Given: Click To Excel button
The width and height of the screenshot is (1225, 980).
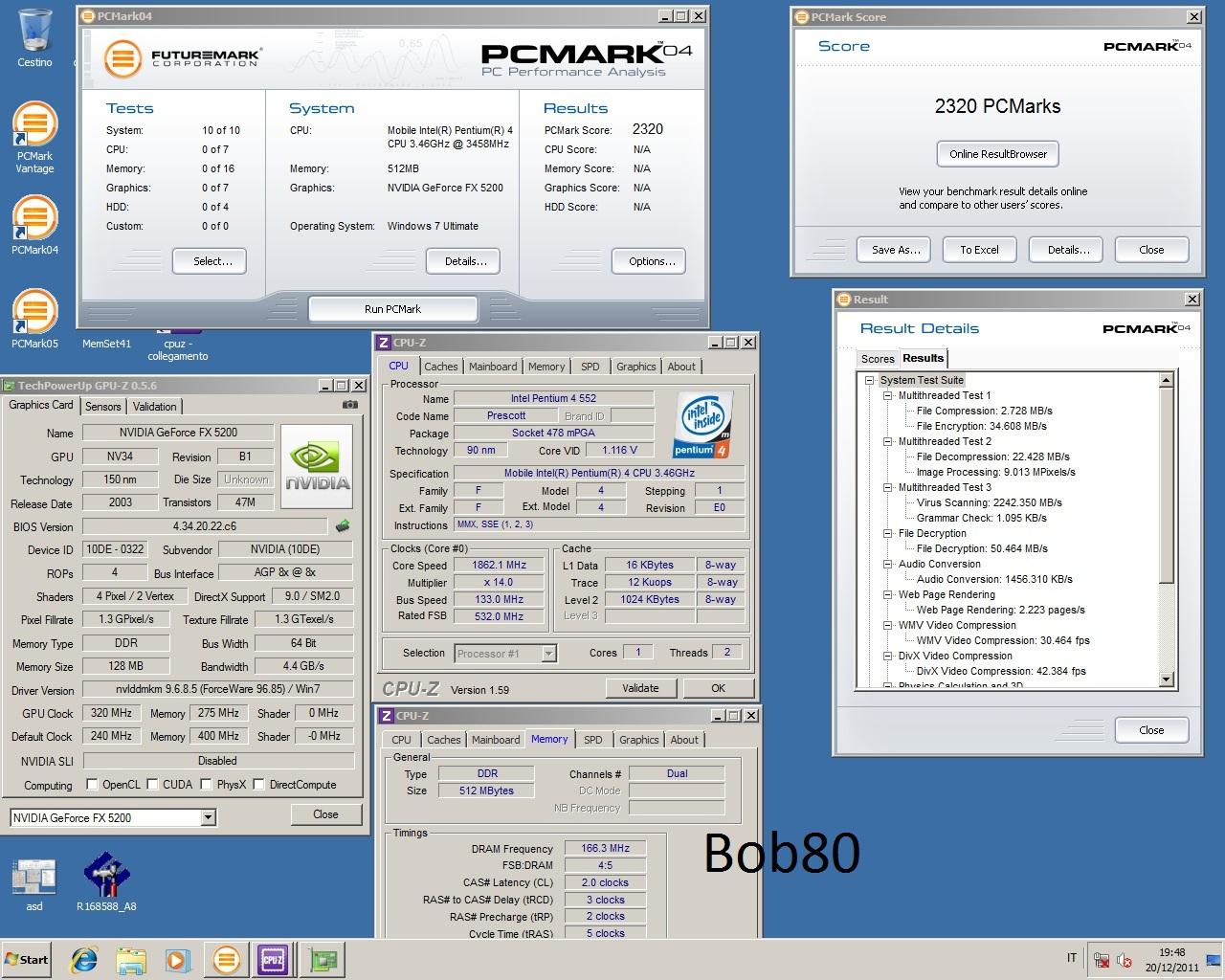Looking at the screenshot, I should point(979,250).
